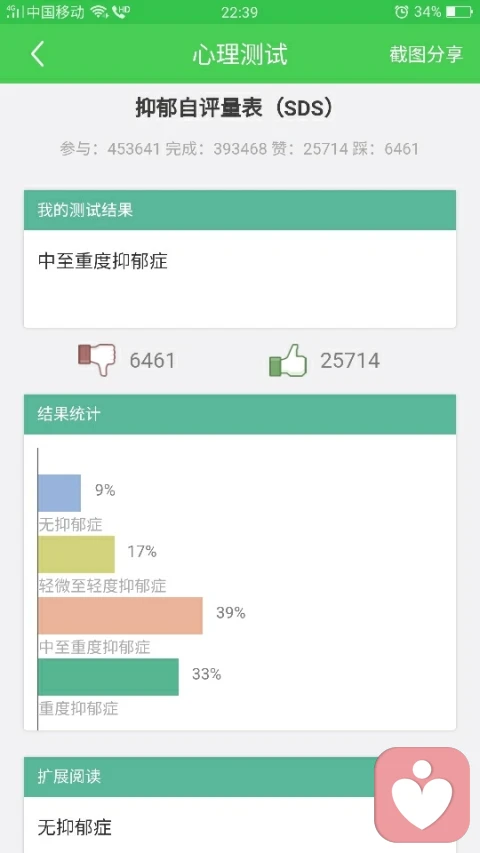Image resolution: width=480 pixels, height=853 pixels.
Task: Click the orange 39% bar
Action: point(120,615)
